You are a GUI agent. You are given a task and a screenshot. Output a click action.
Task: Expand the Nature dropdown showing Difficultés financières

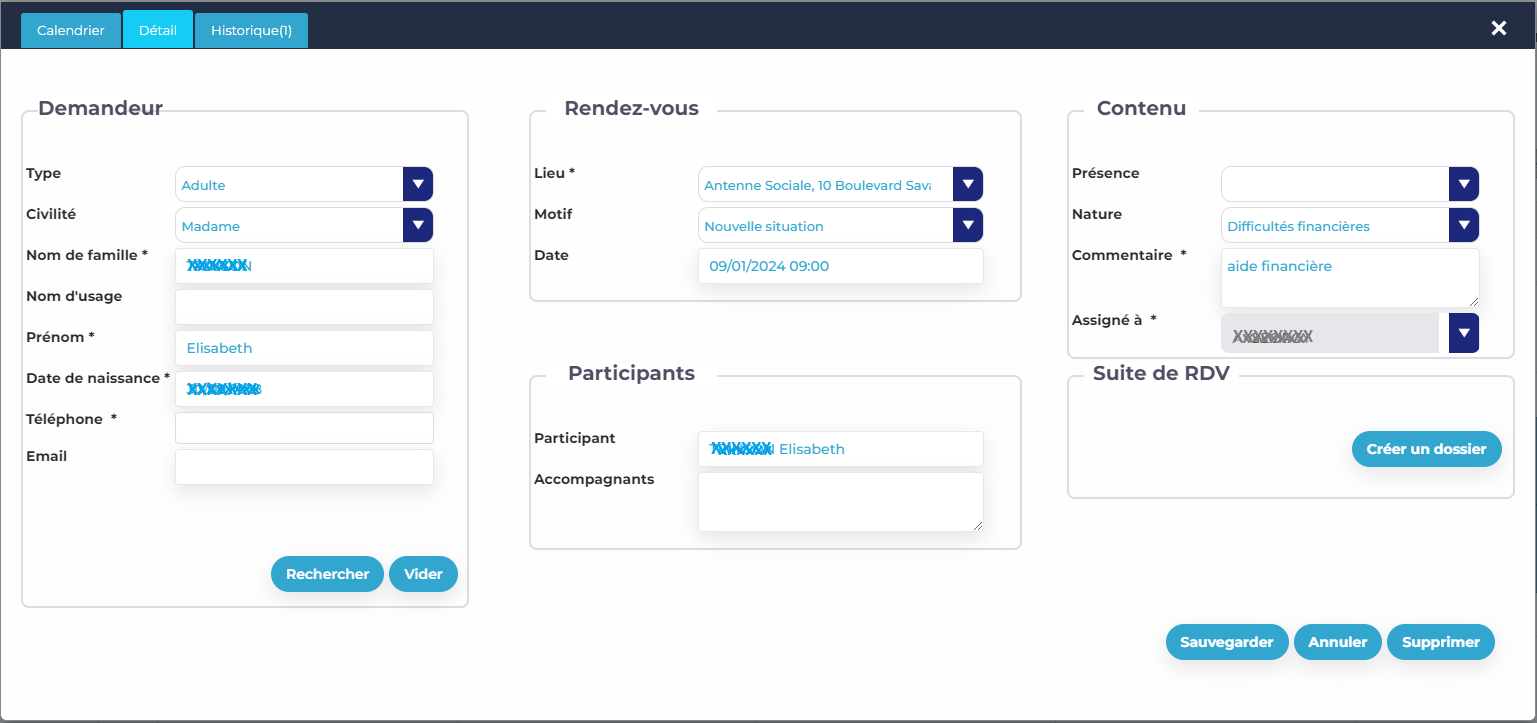click(1463, 226)
